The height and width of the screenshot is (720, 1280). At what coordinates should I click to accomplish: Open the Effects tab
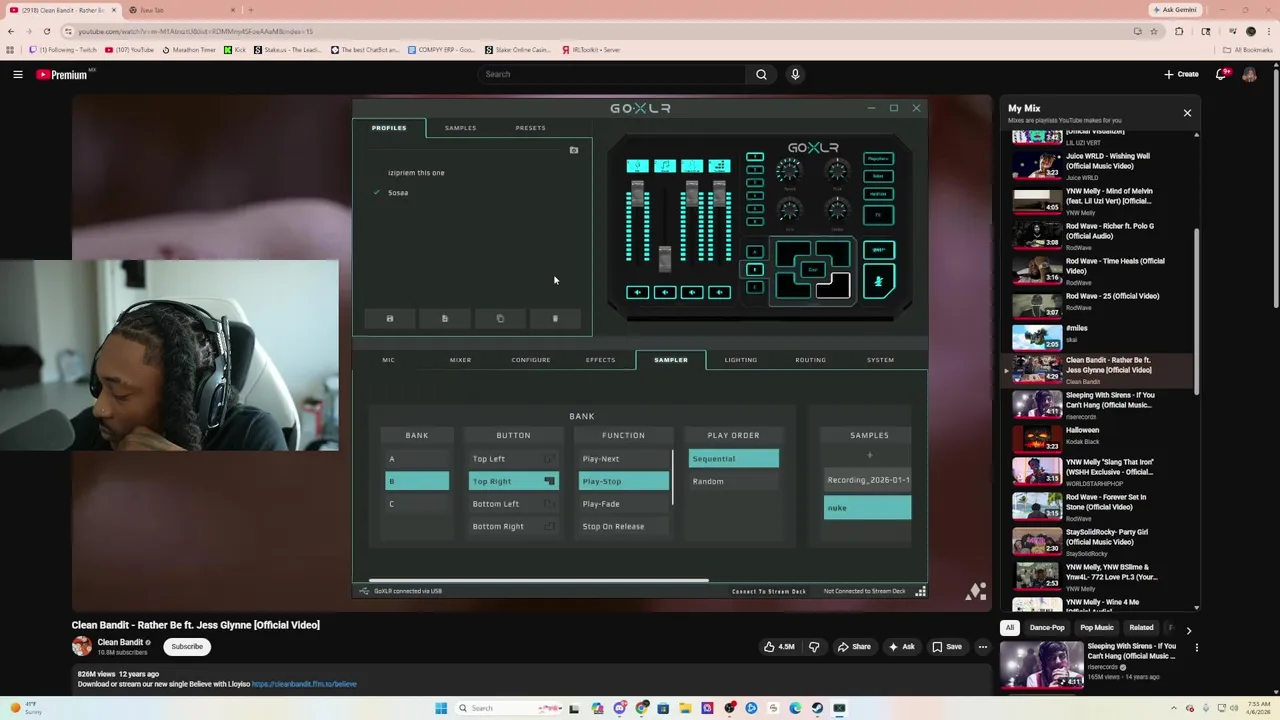[600, 360]
